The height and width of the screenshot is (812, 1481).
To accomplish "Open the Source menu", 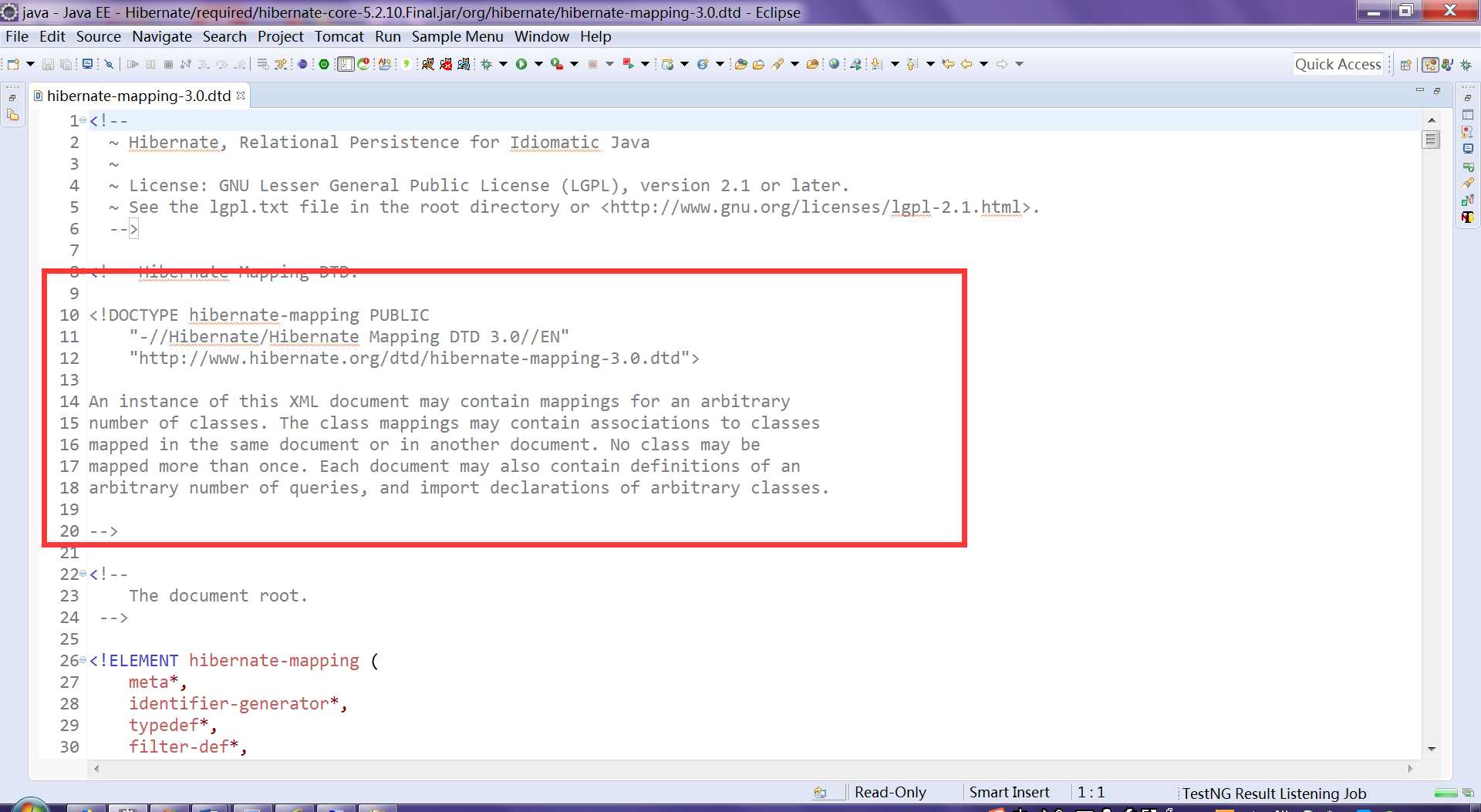I will 98,36.
